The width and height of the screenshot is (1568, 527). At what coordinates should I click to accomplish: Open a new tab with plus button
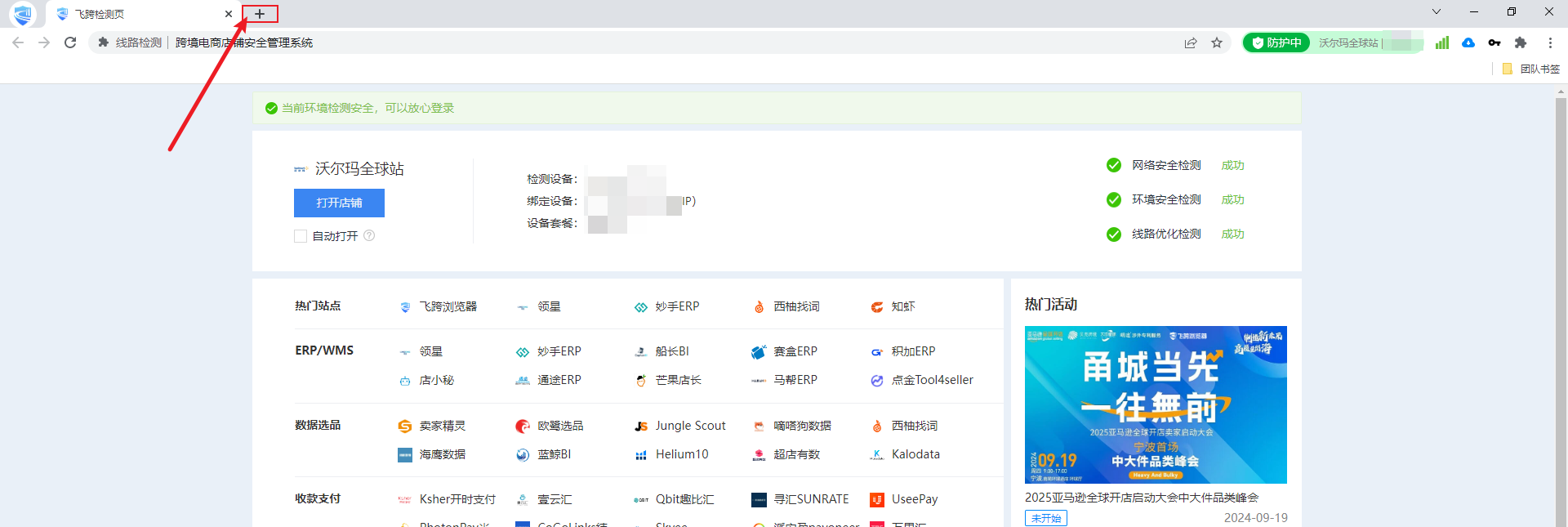pyautogui.click(x=260, y=14)
